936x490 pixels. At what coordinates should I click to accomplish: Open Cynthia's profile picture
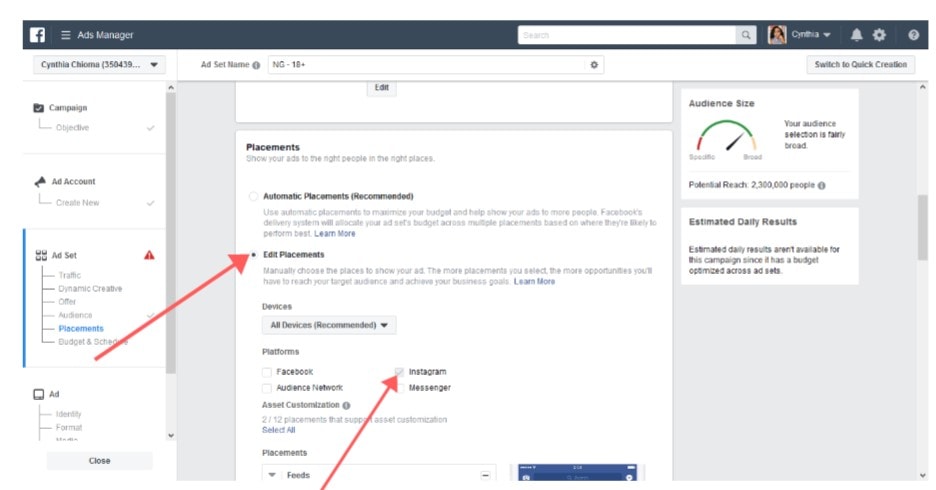click(x=777, y=35)
